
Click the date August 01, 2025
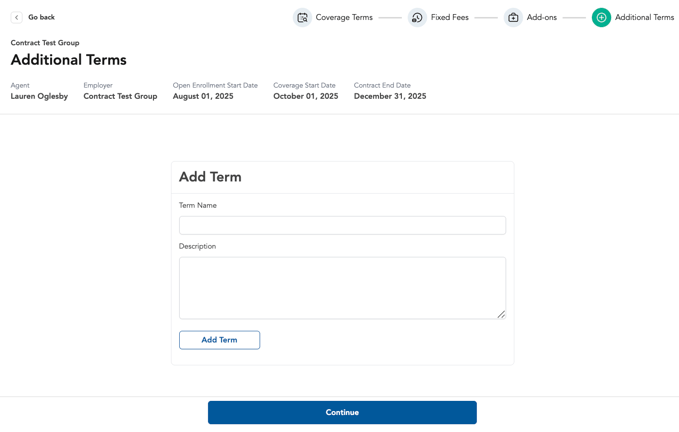click(203, 96)
